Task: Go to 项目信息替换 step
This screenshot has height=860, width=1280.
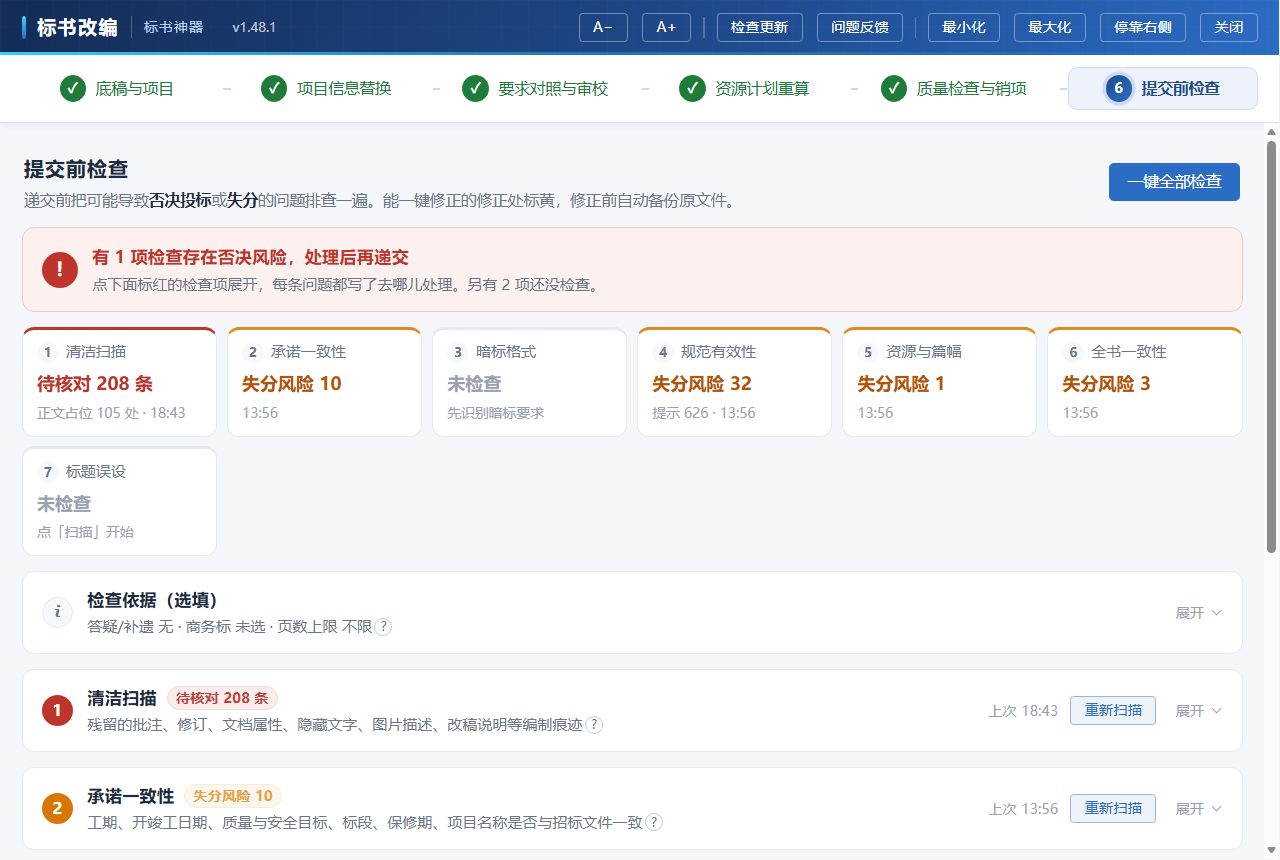Action: pyautogui.click(x=326, y=88)
